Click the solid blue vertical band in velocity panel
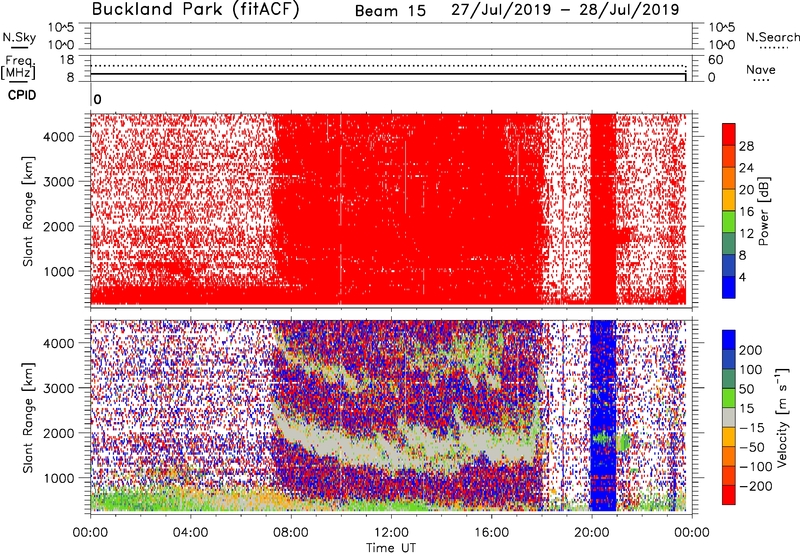This screenshot has width=800, height=554. 603,415
